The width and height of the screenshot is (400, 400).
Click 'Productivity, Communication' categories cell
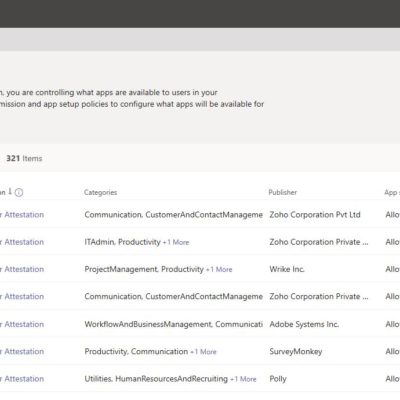tap(136, 352)
